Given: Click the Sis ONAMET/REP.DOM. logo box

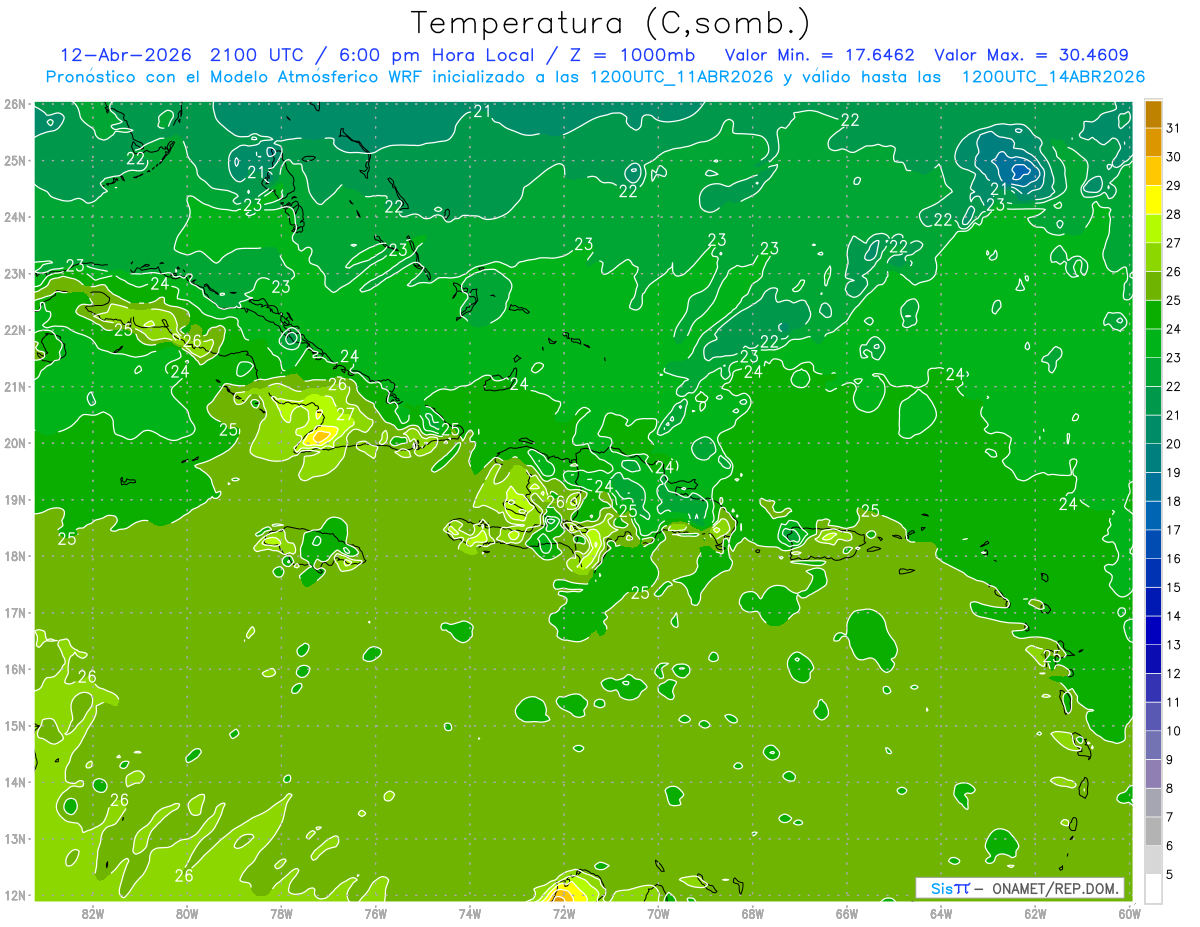Looking at the screenshot, I should point(1020,888).
